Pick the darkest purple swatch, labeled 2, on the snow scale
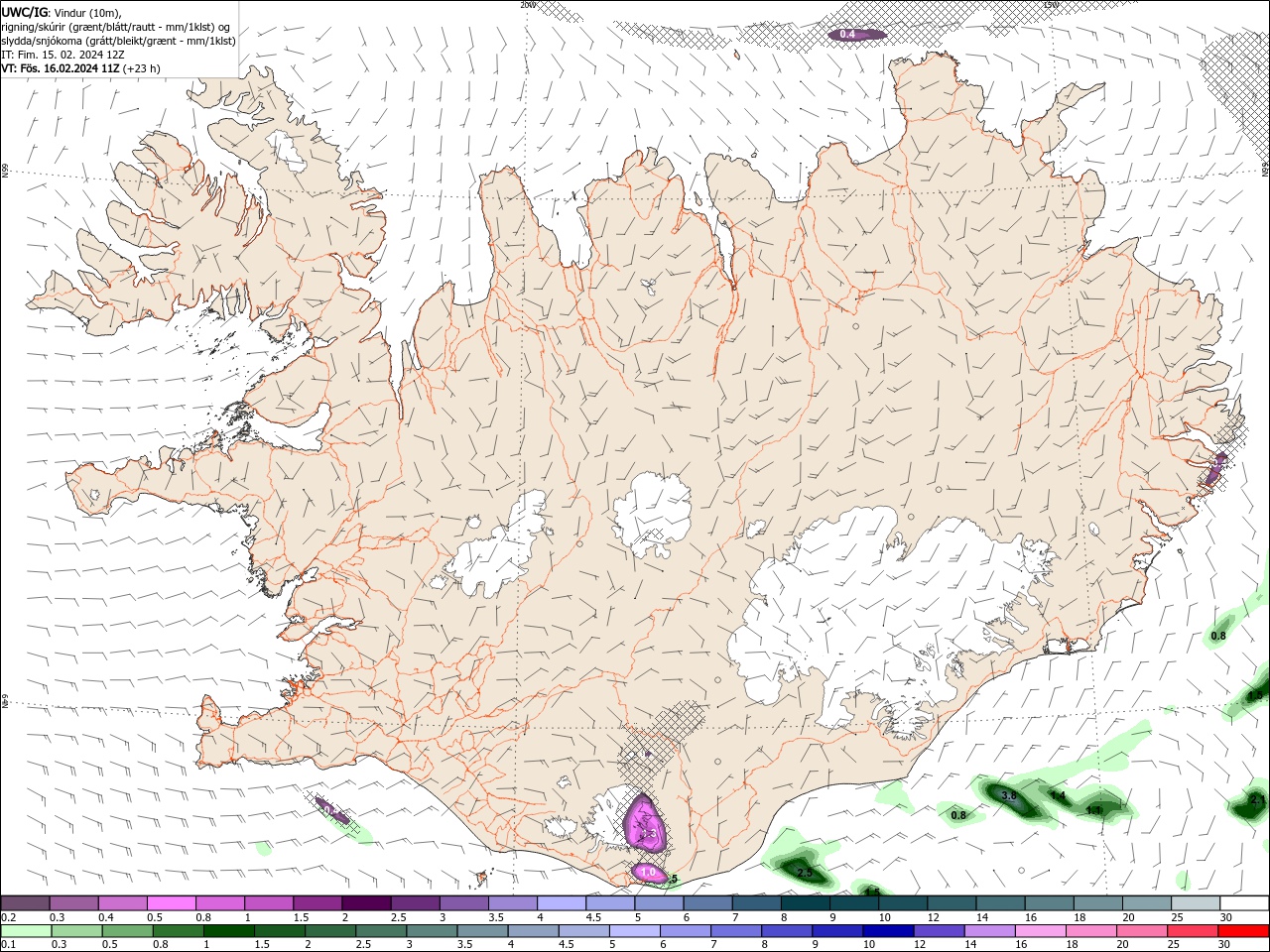 (x=365, y=903)
